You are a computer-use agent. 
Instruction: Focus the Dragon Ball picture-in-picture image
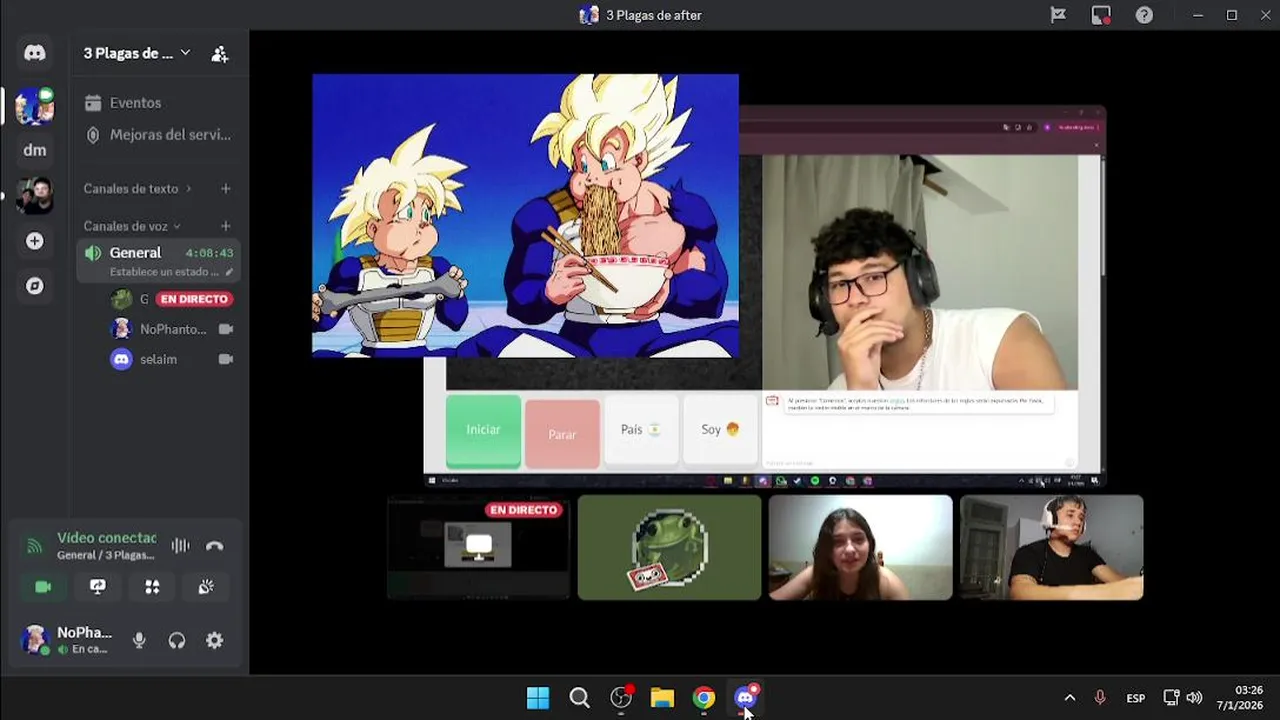coord(525,215)
